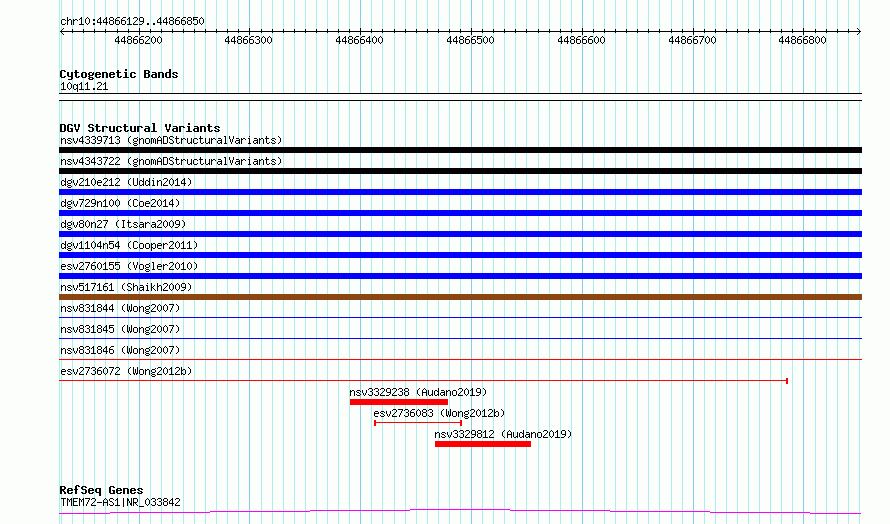Select the magenta TMEM72-AS1 gene line
The image size is (890, 524).
460,512
